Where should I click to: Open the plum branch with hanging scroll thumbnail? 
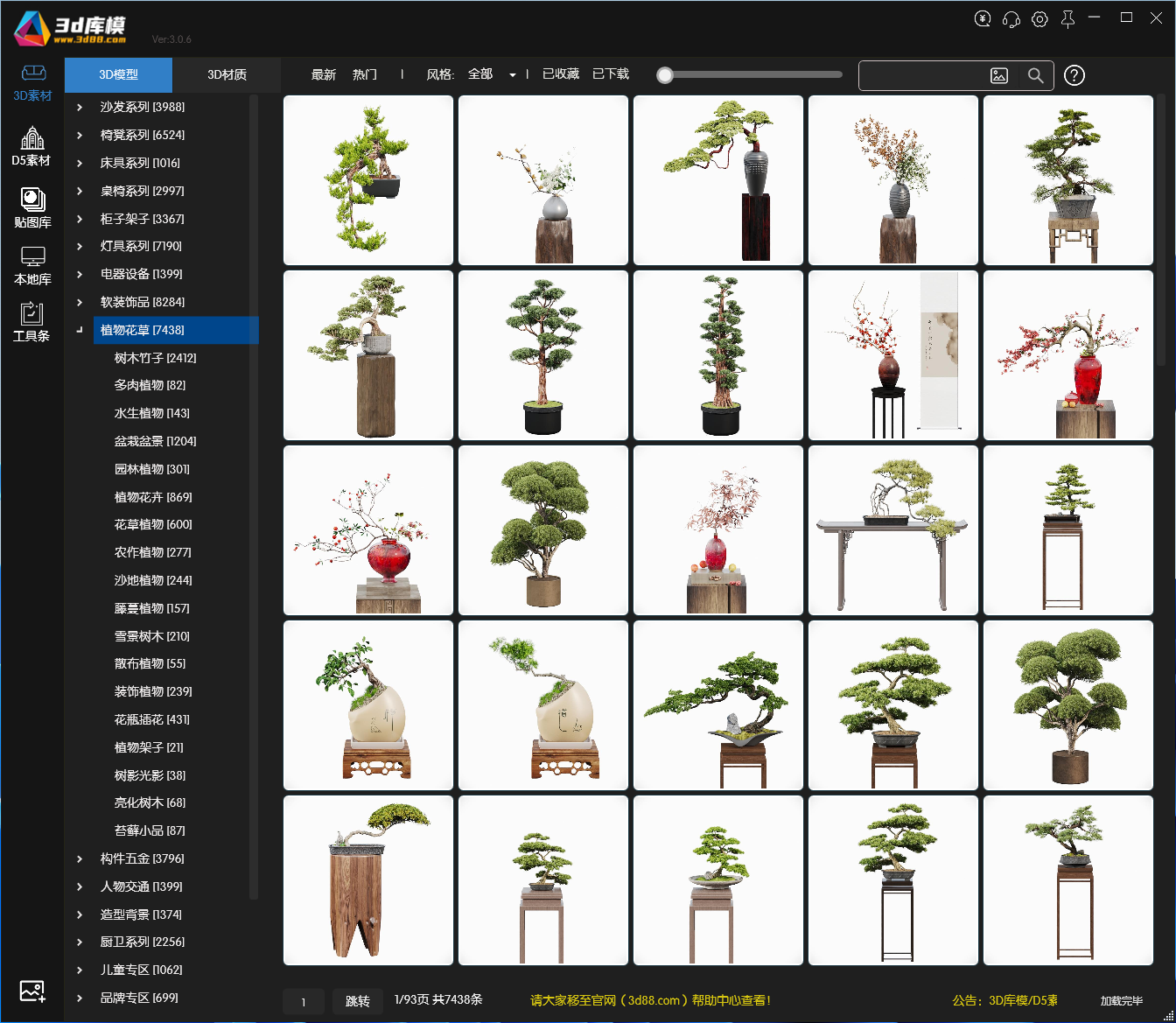coord(893,355)
